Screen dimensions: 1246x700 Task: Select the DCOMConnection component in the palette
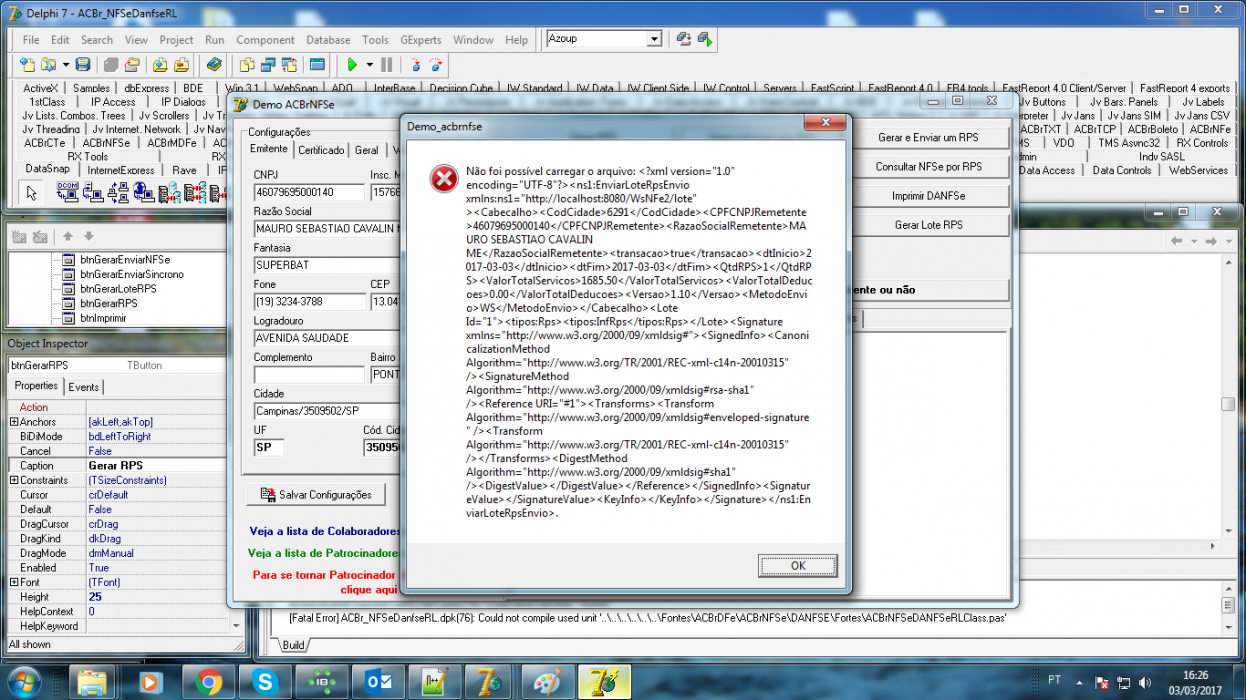pyautogui.click(x=68, y=192)
